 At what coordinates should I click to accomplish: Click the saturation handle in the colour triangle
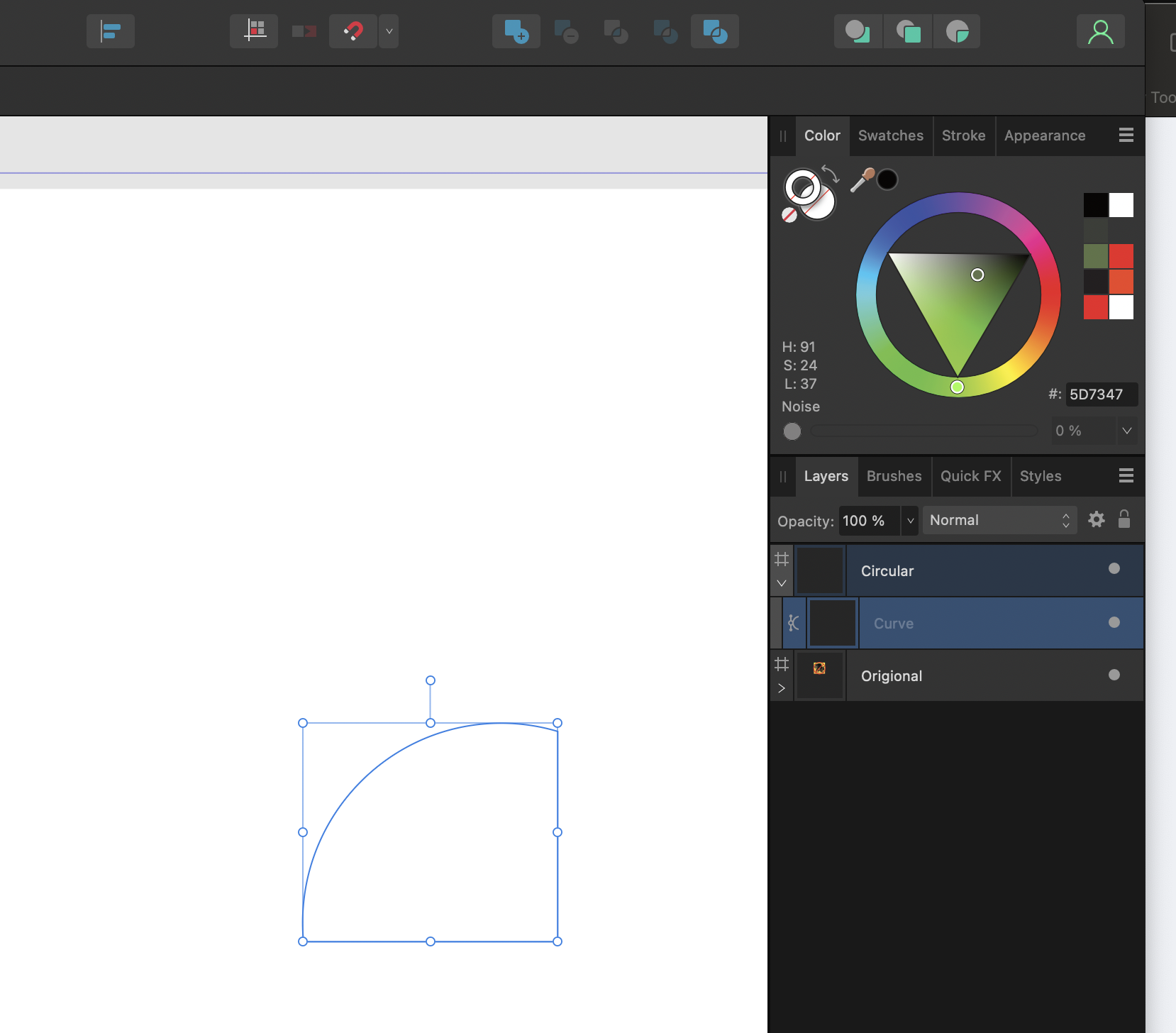click(x=977, y=275)
